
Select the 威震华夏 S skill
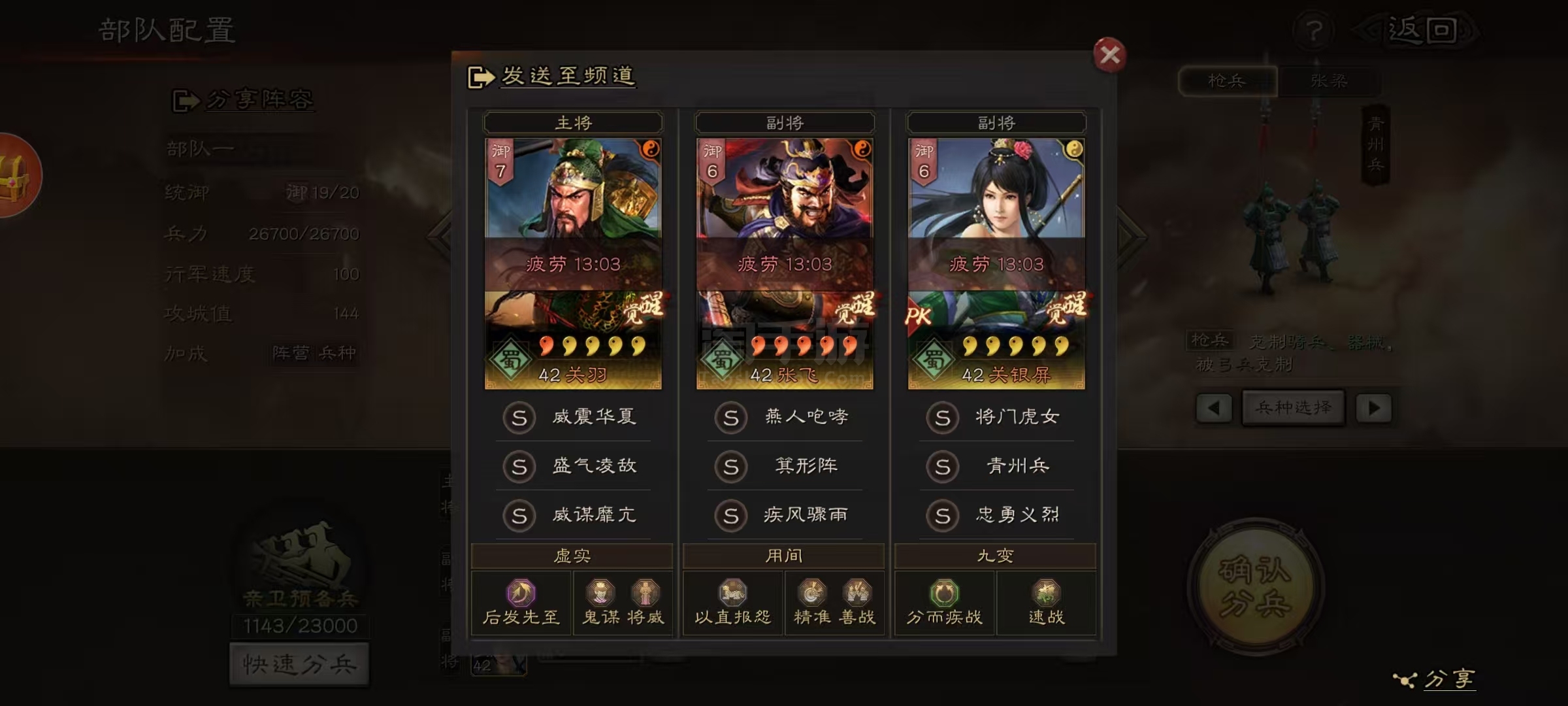pyautogui.click(x=573, y=417)
